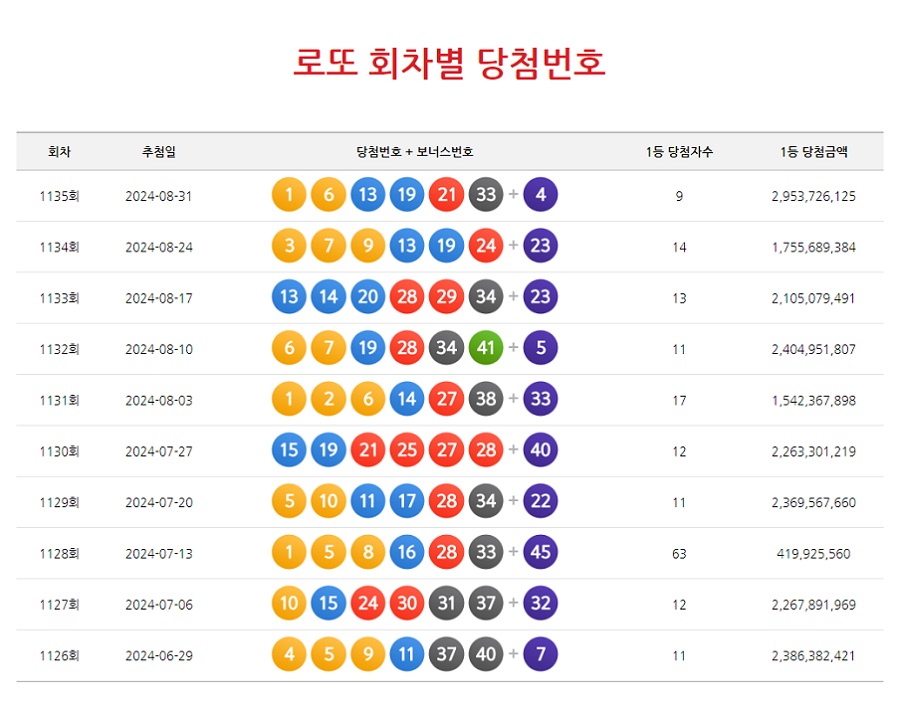Select prize amount 2,953,726,125

tap(815, 195)
